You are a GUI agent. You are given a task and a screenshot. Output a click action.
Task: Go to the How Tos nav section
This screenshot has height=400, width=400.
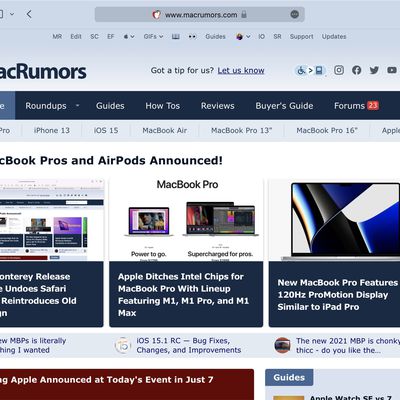click(x=162, y=106)
